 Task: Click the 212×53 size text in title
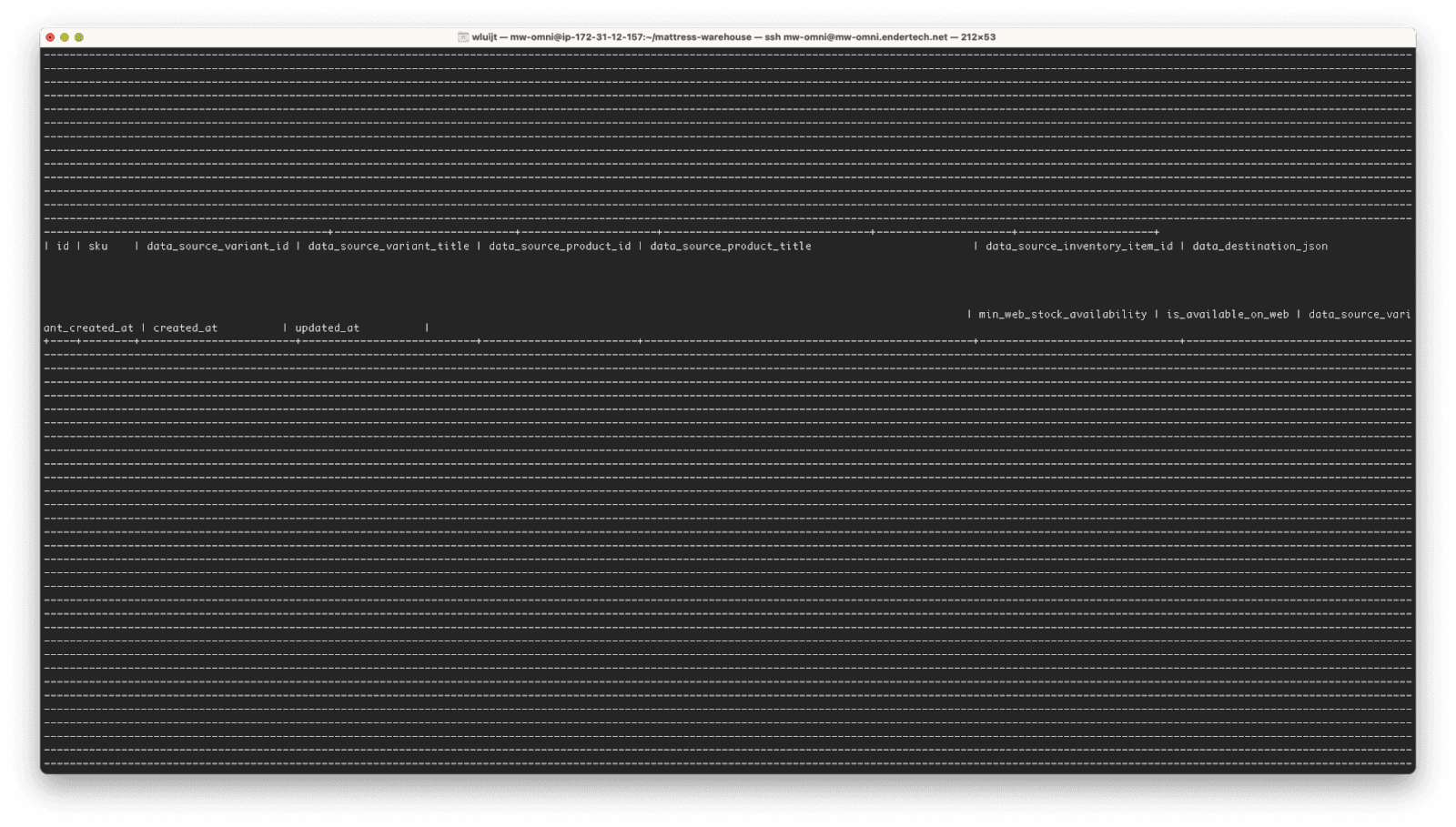(978, 37)
